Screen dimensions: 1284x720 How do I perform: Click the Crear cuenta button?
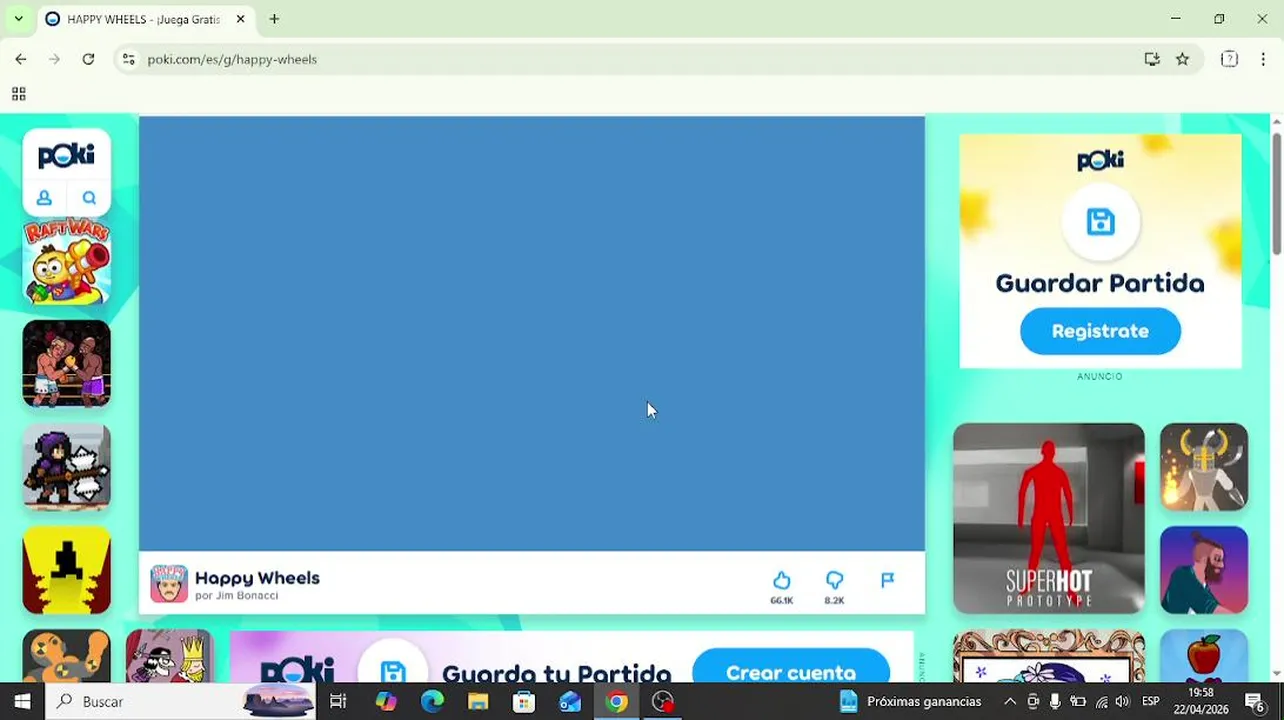click(x=790, y=671)
